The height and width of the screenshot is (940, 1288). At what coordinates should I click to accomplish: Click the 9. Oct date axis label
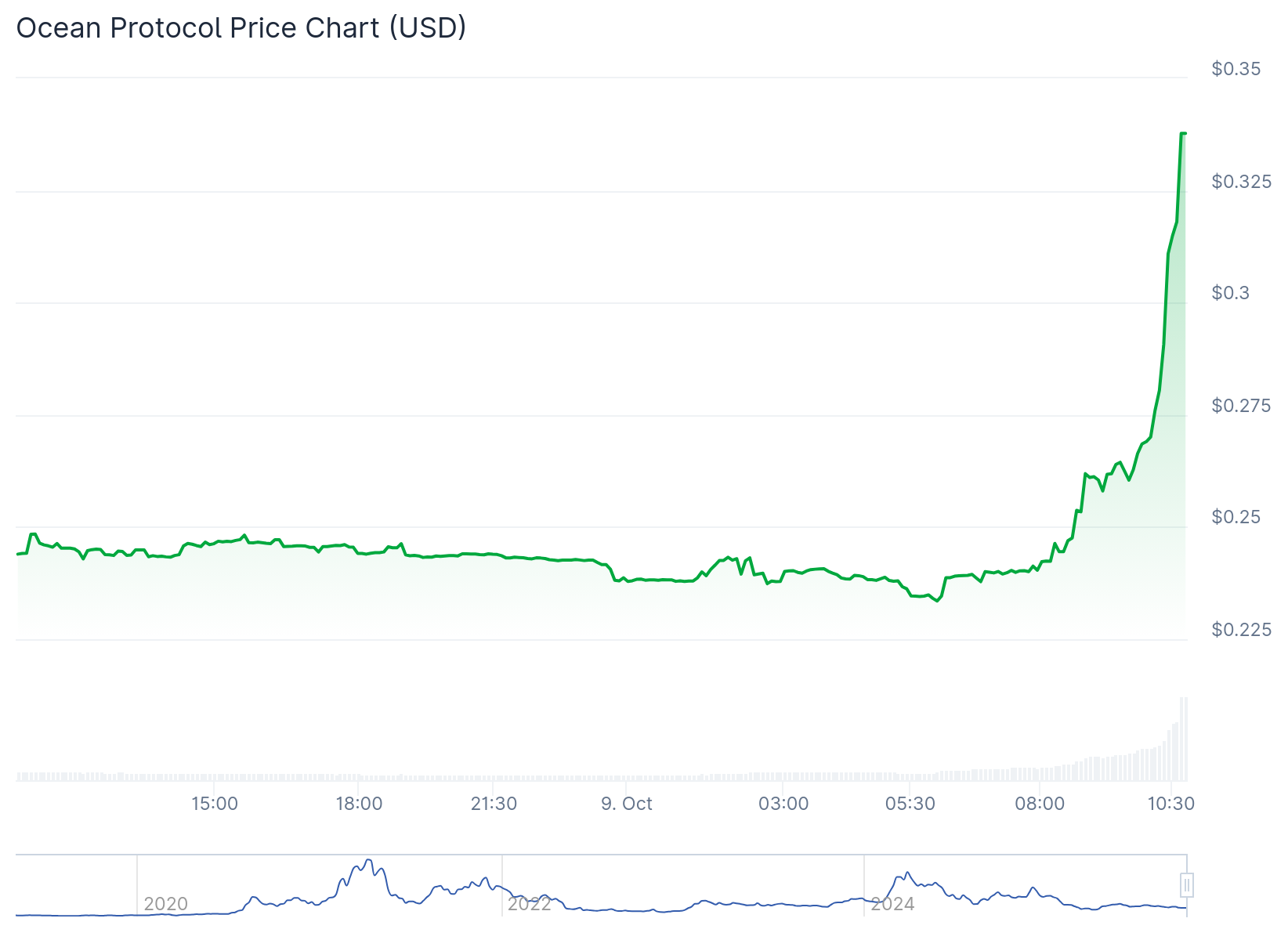pos(627,804)
